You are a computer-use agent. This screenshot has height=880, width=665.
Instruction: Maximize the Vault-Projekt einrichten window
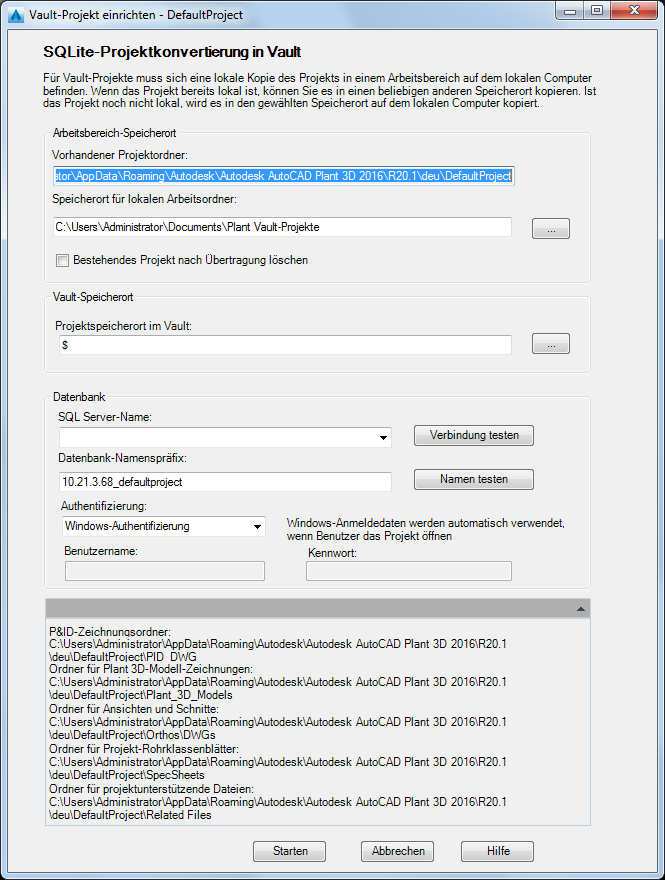(x=597, y=11)
